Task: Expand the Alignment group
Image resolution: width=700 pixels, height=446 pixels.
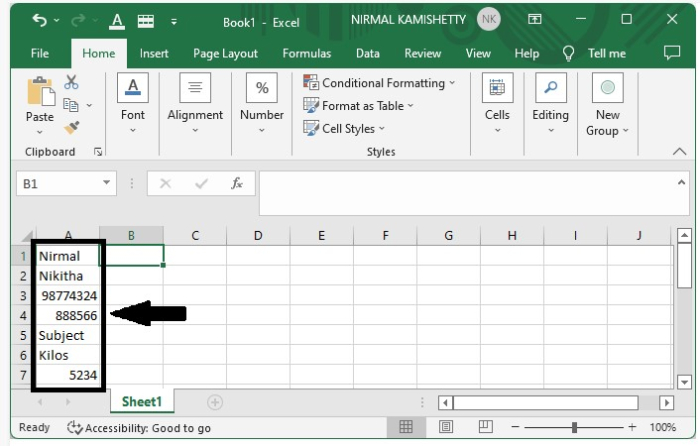Action: (x=195, y=104)
